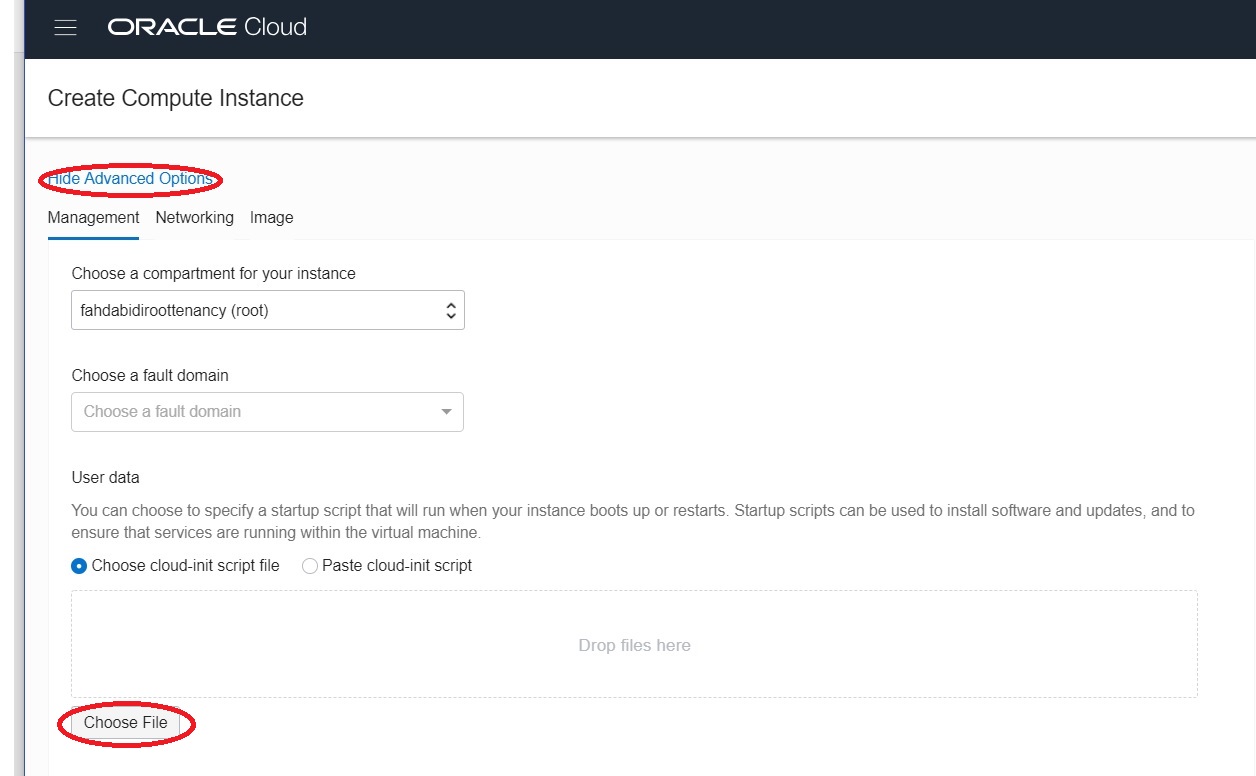
Task: Open the Networking tab
Action: tap(194, 218)
